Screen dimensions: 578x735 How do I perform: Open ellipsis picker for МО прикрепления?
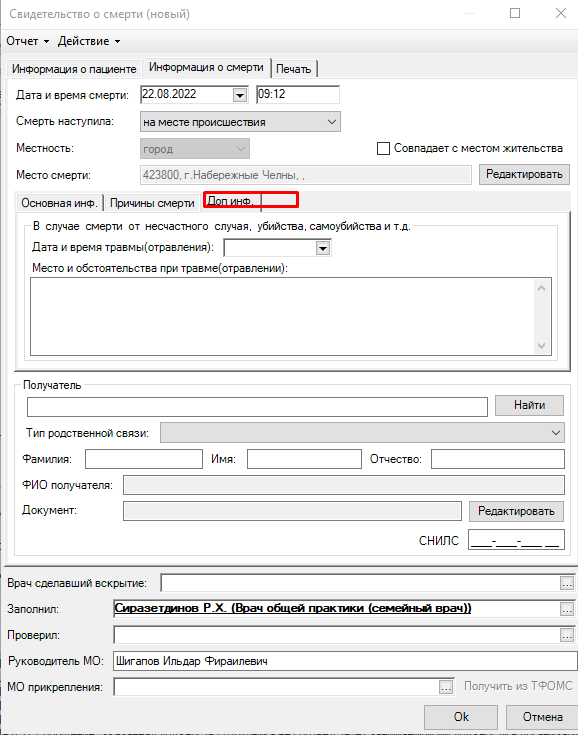point(446,687)
